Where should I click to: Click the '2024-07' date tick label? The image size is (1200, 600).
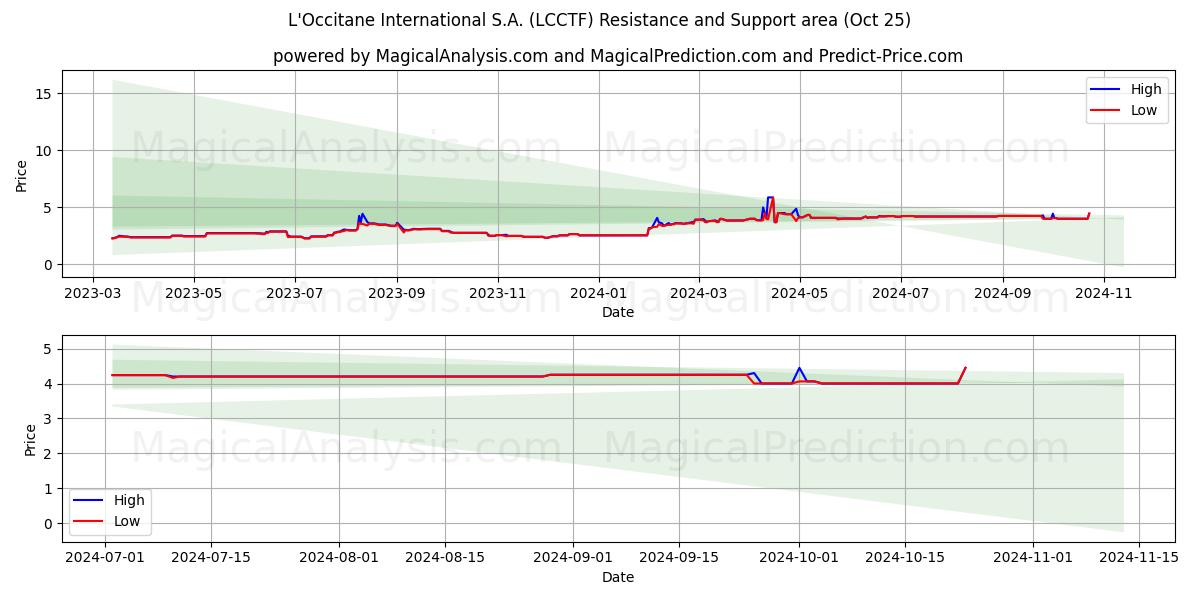(900, 294)
